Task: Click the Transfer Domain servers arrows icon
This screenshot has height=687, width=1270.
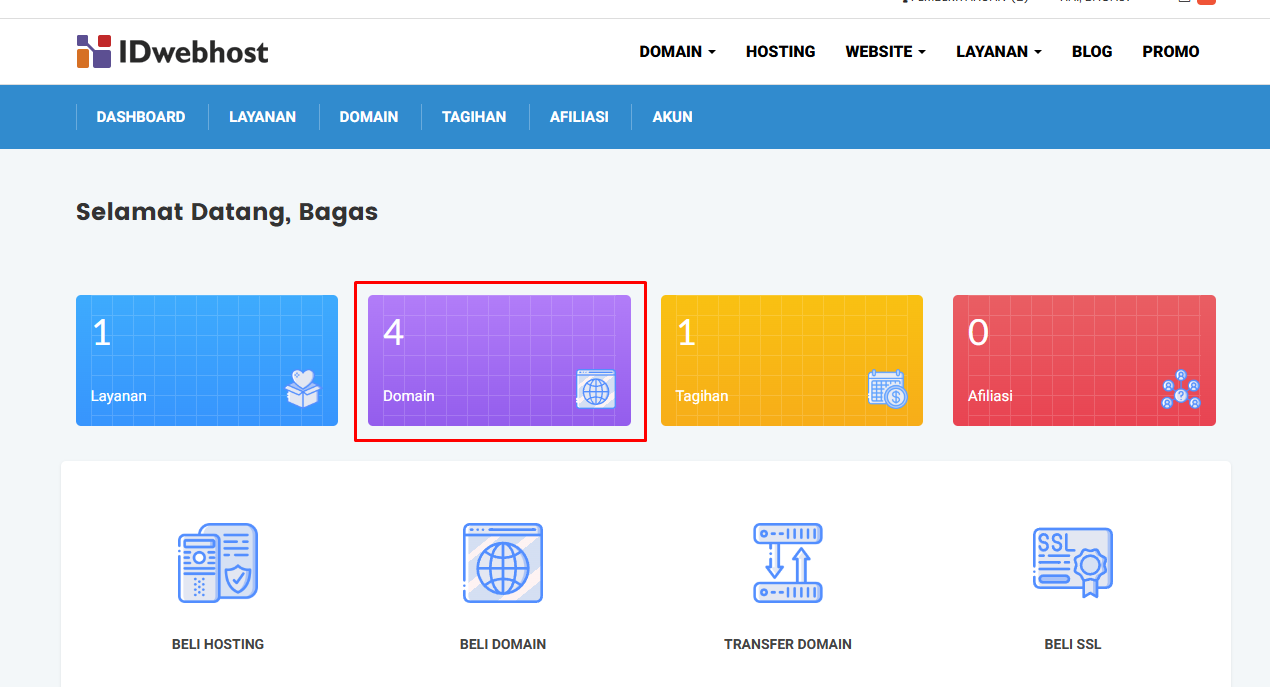Action: tap(788, 563)
